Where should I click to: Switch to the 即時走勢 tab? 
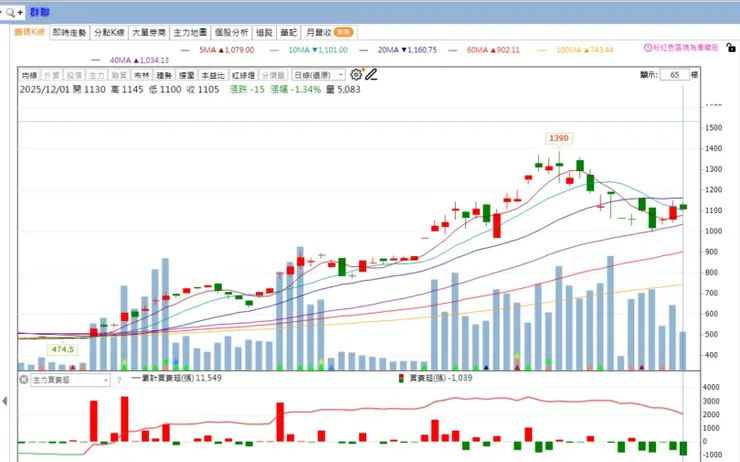(69, 32)
